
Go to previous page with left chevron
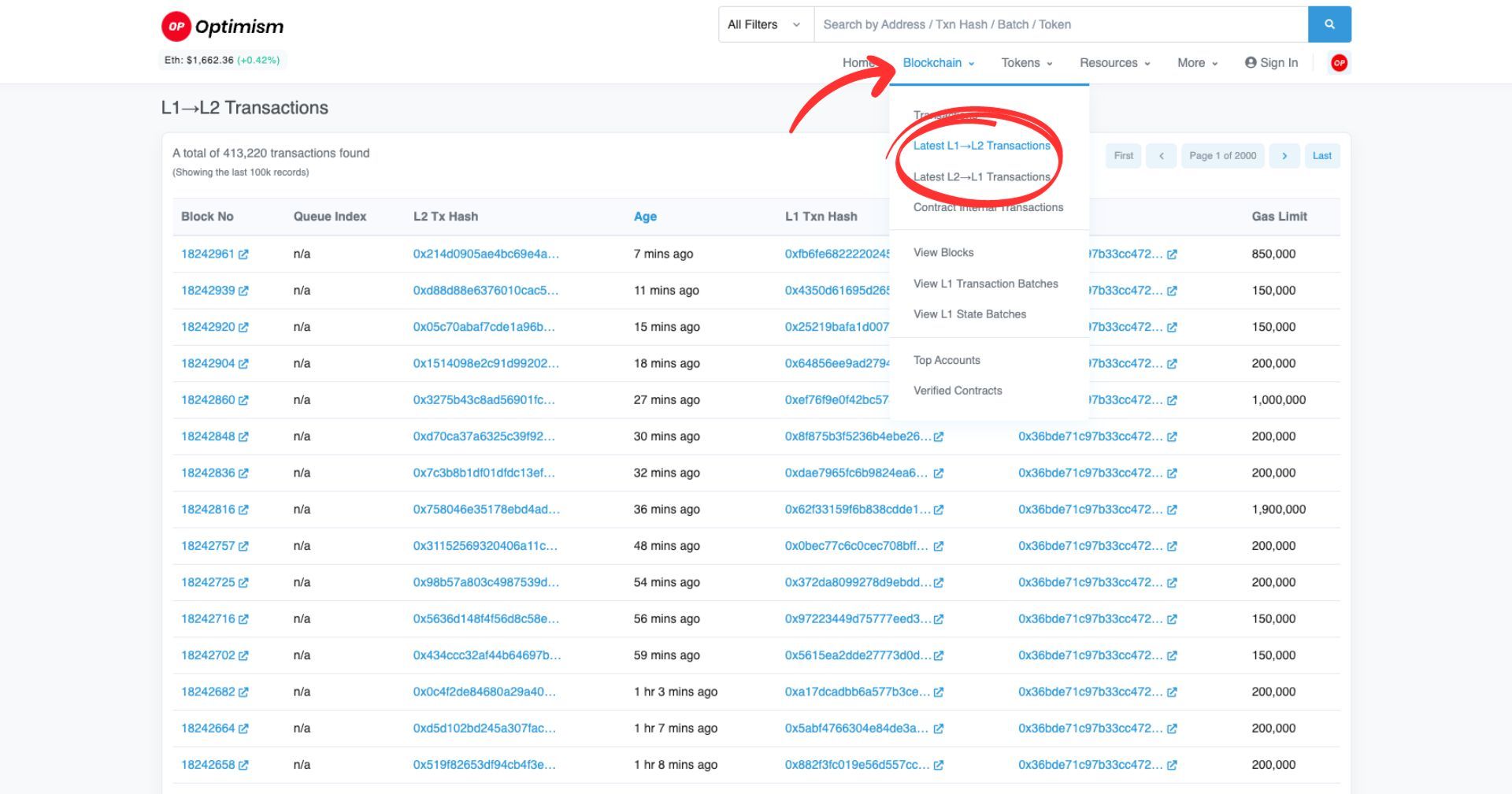point(1162,156)
